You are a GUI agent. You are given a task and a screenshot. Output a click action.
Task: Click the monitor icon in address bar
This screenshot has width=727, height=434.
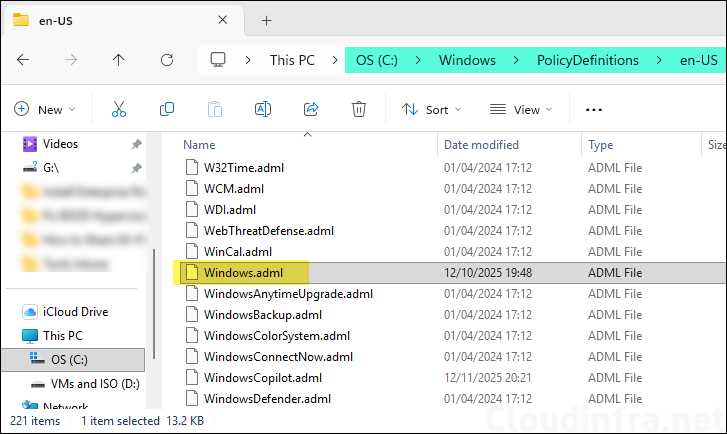218,60
